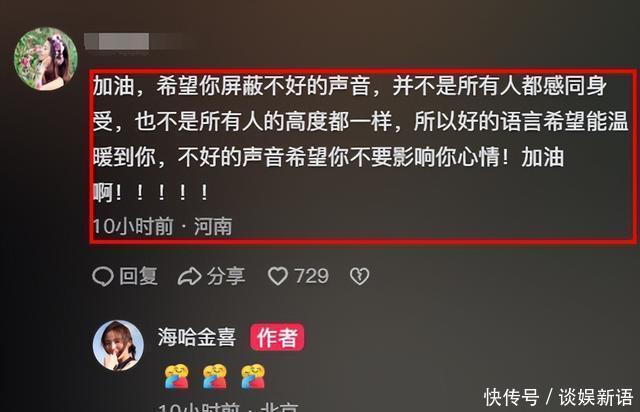This screenshot has height=412, width=640.
Task: Open the 海哈金喜 username link
Action: (x=197, y=338)
